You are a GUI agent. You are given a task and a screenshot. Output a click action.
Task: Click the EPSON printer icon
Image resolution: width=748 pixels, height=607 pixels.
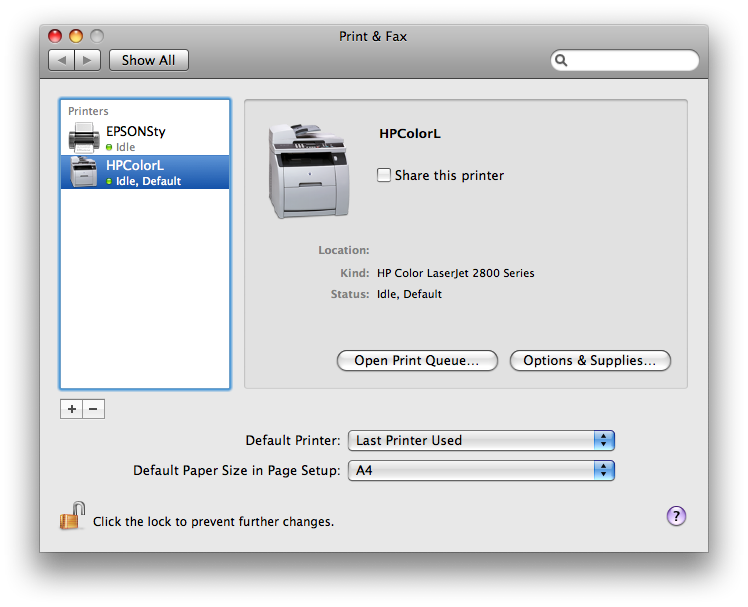84,137
